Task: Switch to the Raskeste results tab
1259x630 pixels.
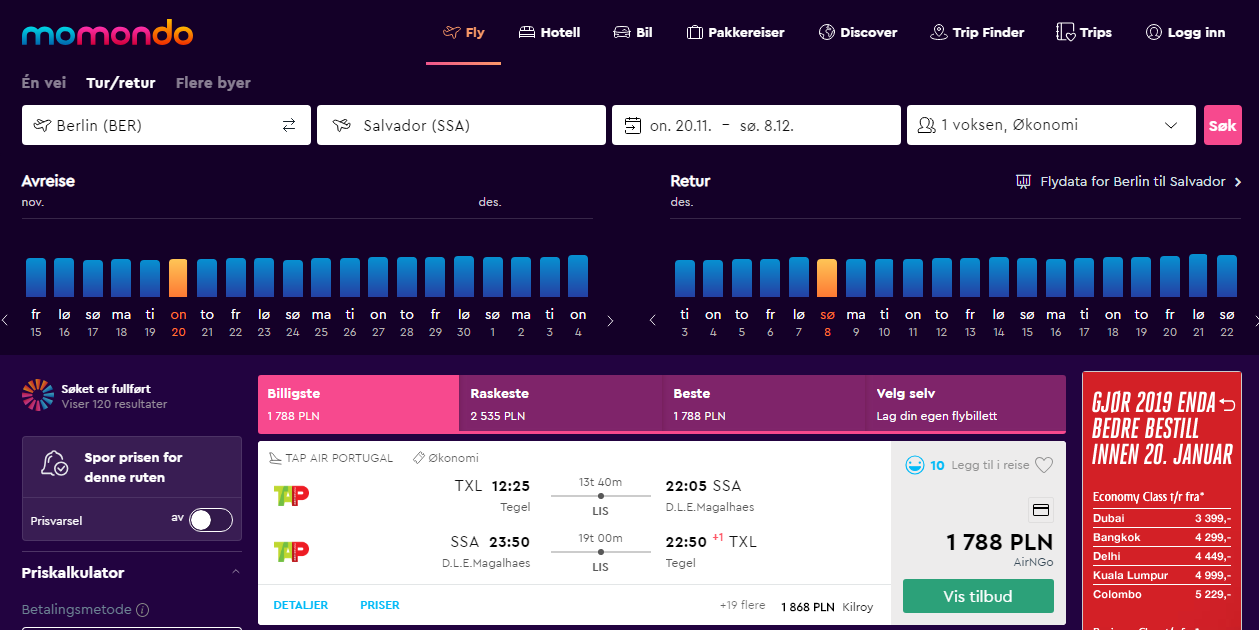Action: click(x=561, y=404)
